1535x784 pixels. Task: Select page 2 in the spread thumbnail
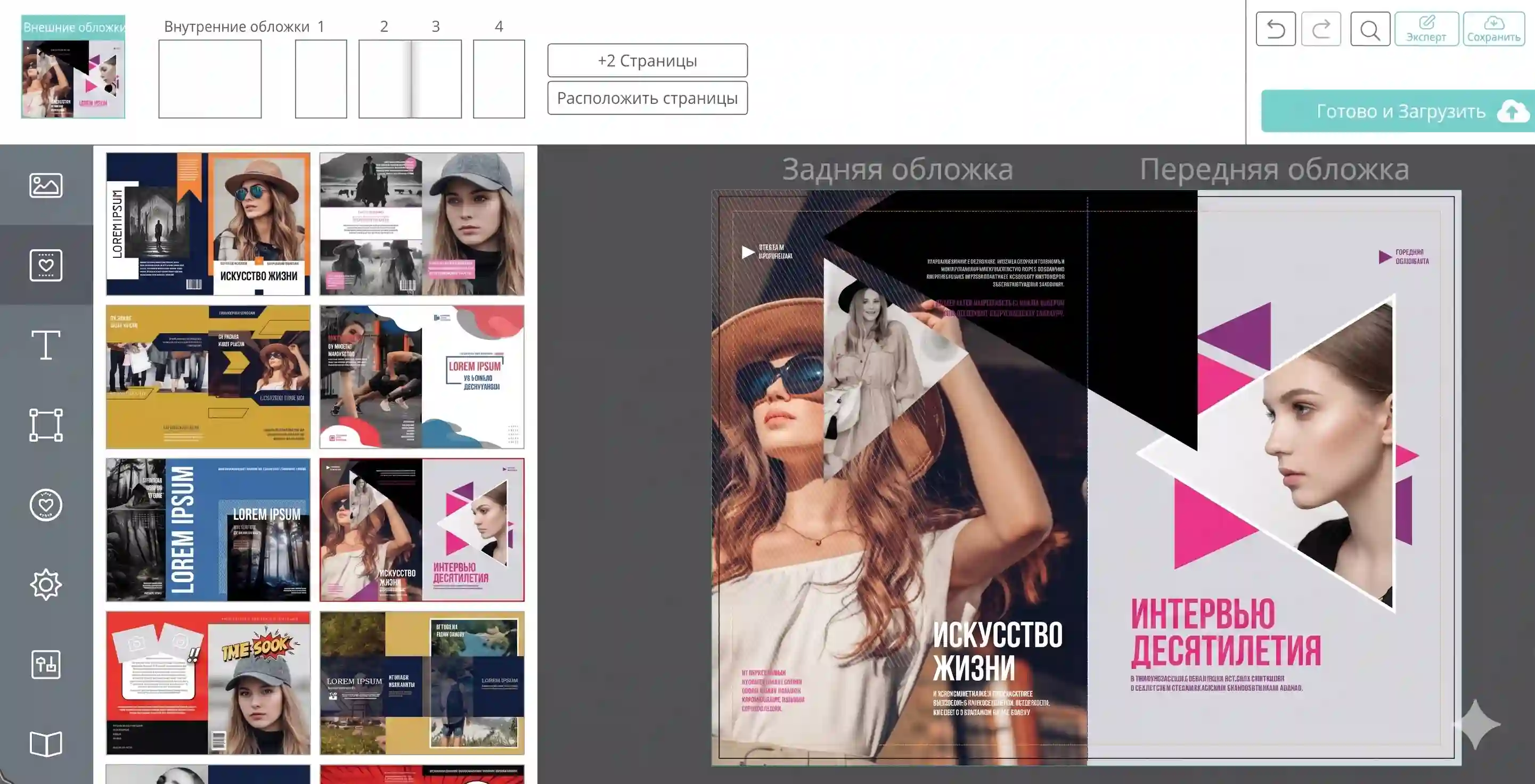[385, 79]
